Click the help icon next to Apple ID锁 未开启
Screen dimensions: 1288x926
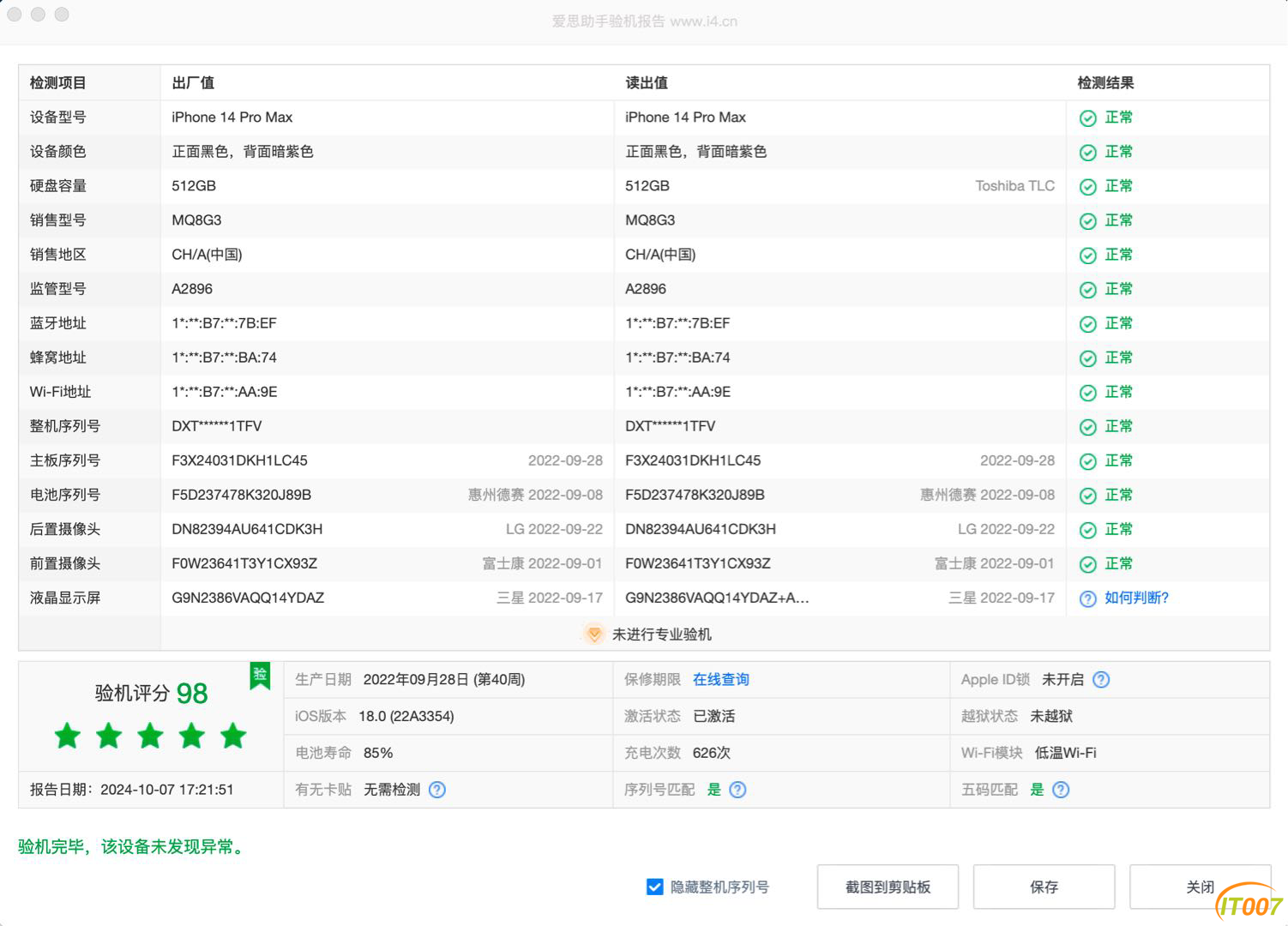click(1101, 680)
